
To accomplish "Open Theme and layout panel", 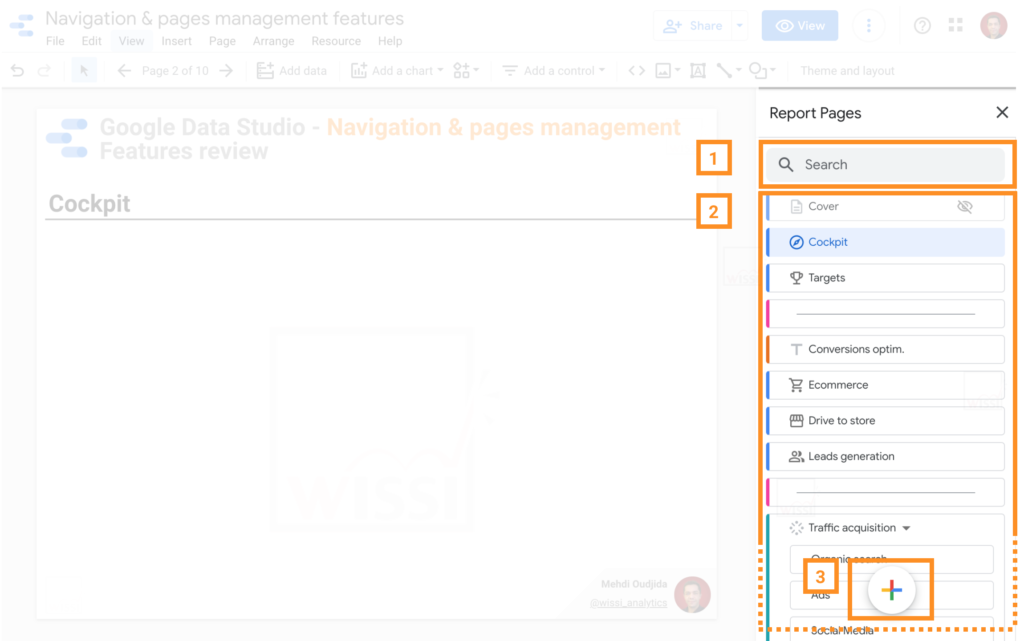I will (847, 70).
